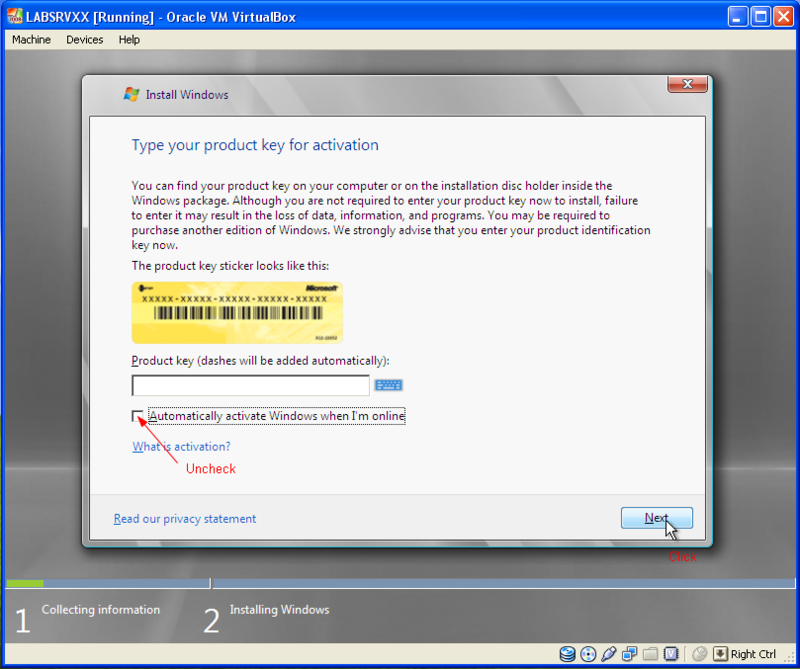Open the Machine menu

click(x=31, y=40)
